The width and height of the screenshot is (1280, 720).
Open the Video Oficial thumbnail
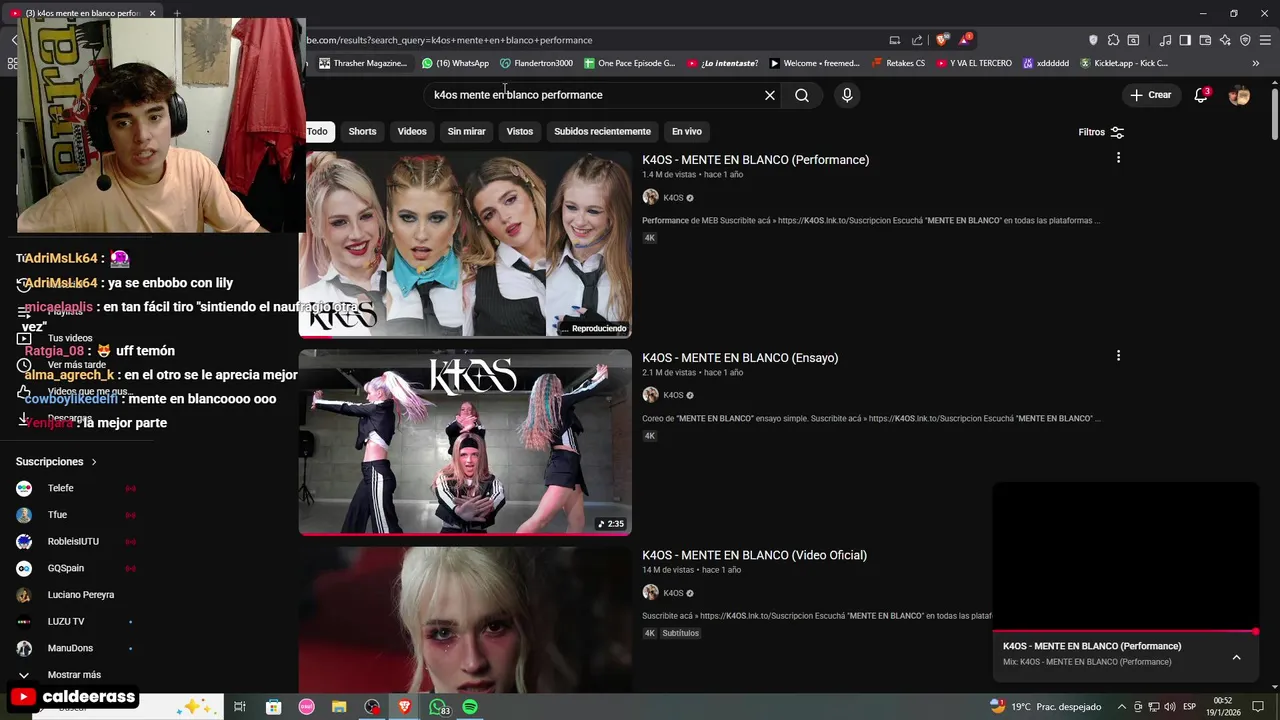click(465, 620)
